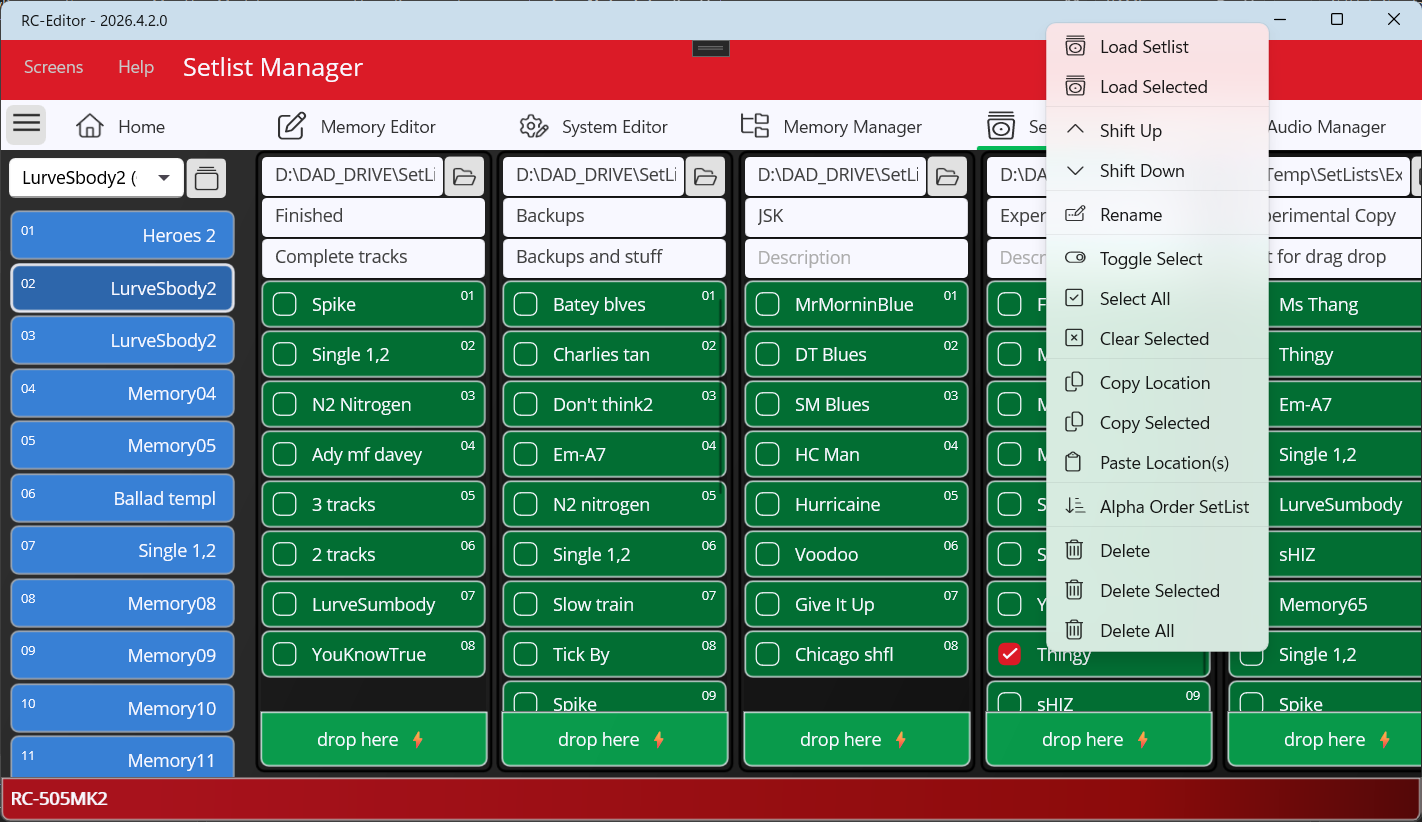Select memory slot 01 Heroes 2

click(x=123, y=236)
